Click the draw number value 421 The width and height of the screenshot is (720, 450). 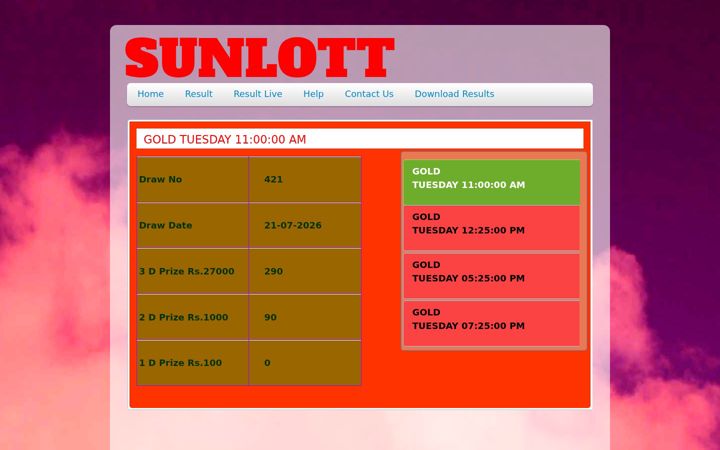pos(273,180)
